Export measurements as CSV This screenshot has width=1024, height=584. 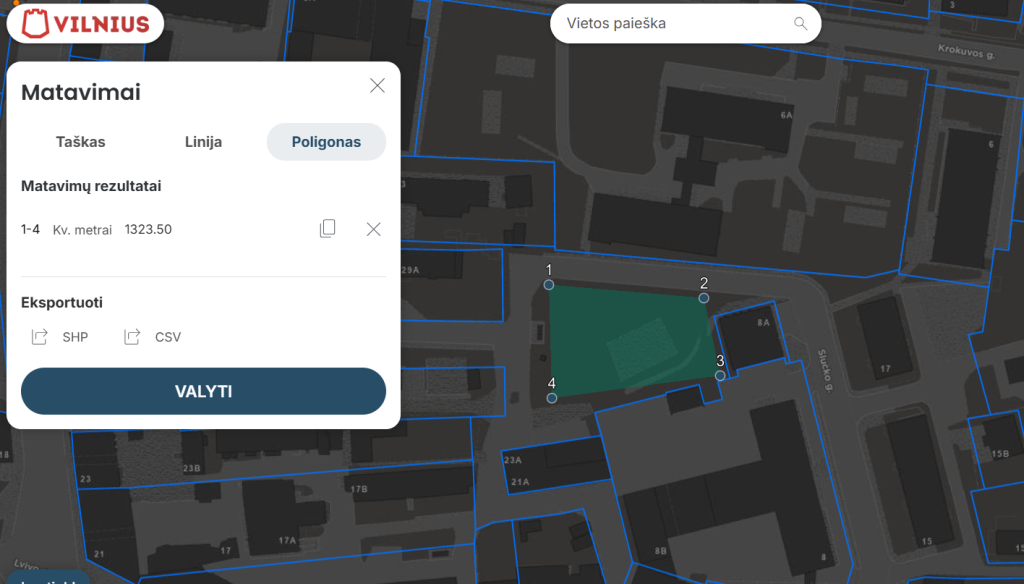point(168,337)
